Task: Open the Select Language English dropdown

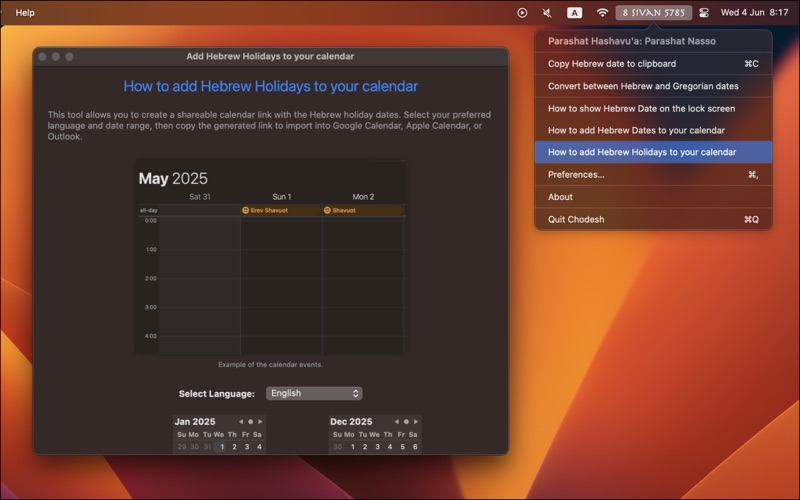Action: 314,393
